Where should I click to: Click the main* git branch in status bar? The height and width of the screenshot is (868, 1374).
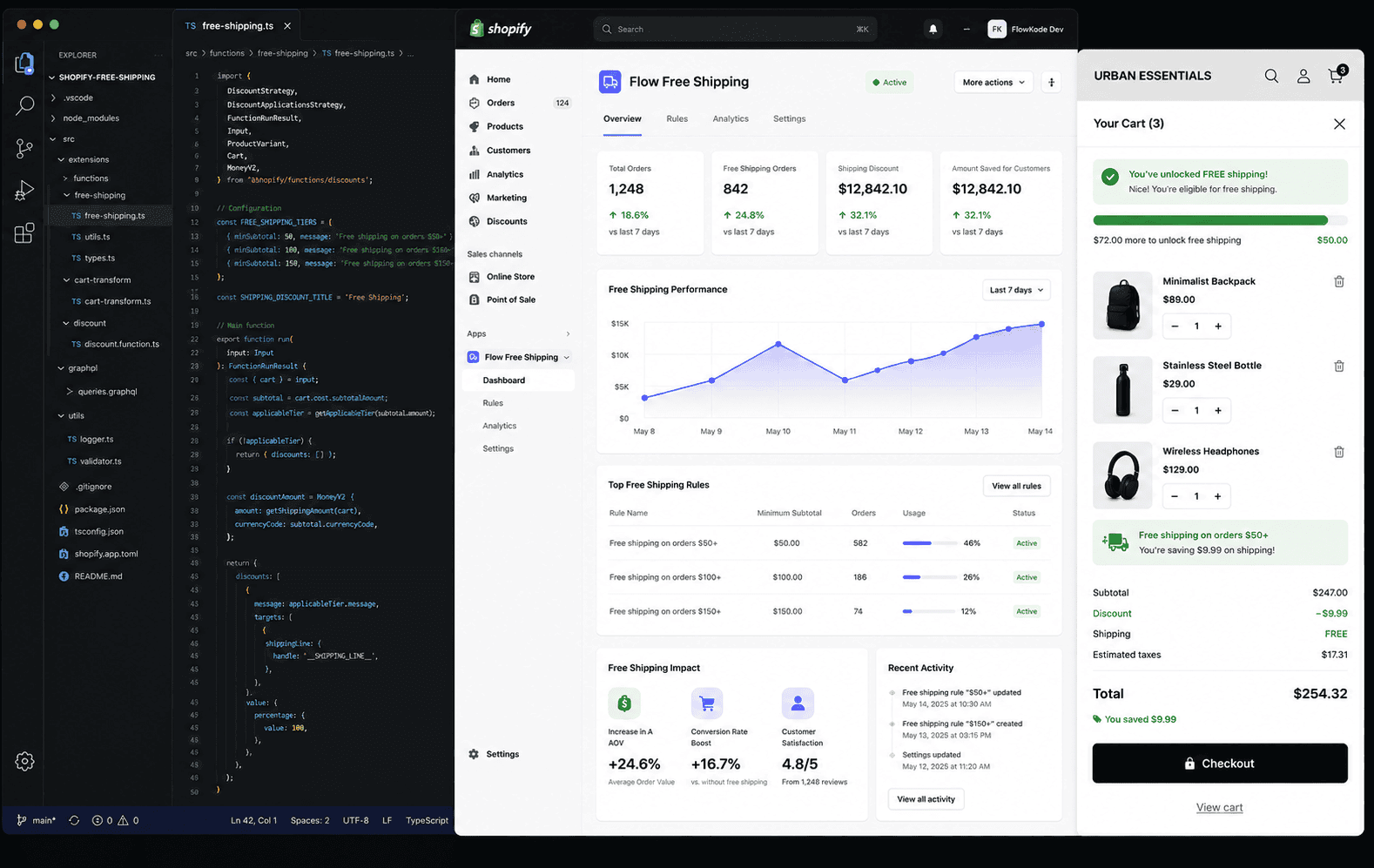(x=36, y=820)
